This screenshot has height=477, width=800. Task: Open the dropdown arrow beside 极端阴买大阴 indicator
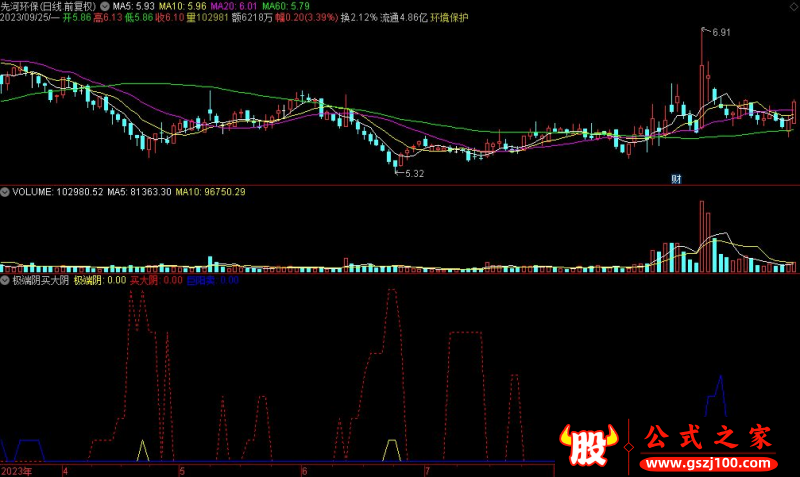pos(5,280)
